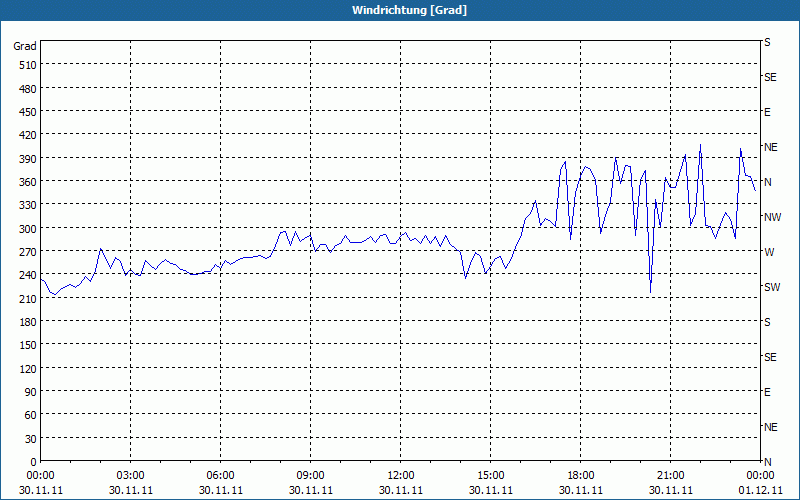800x500 pixels.
Task: Select the N compass label level with 360
Action: coord(767,182)
